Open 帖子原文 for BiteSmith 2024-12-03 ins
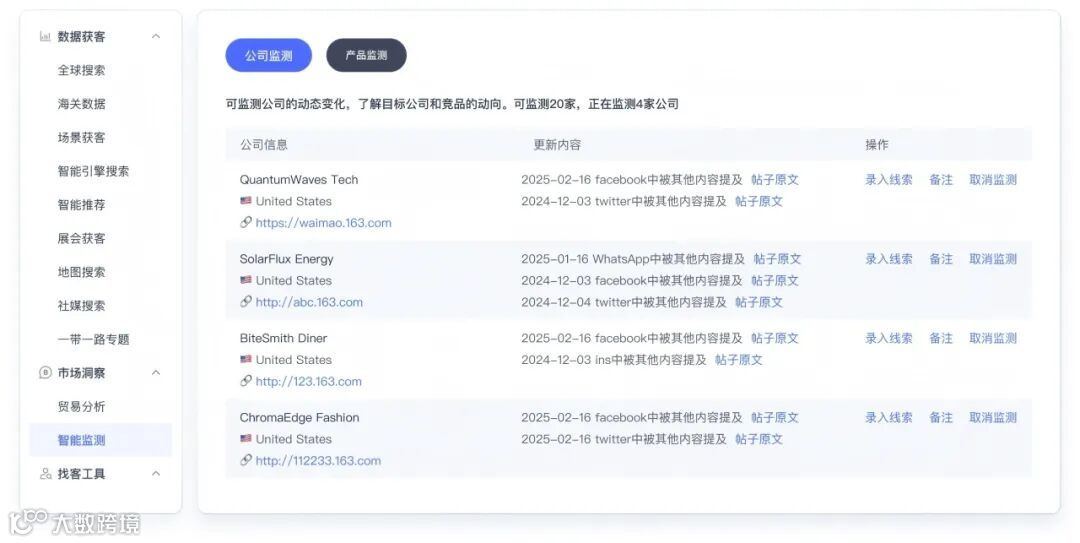Screen dimensions: 1080x543 (739, 360)
